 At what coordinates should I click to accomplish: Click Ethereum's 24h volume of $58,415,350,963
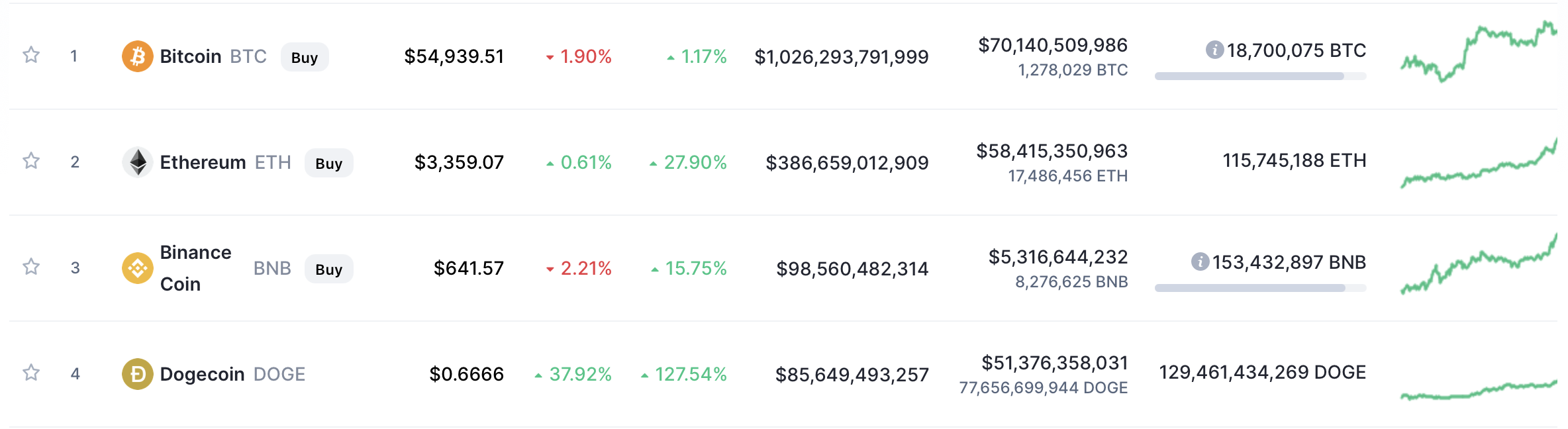(x=1052, y=151)
